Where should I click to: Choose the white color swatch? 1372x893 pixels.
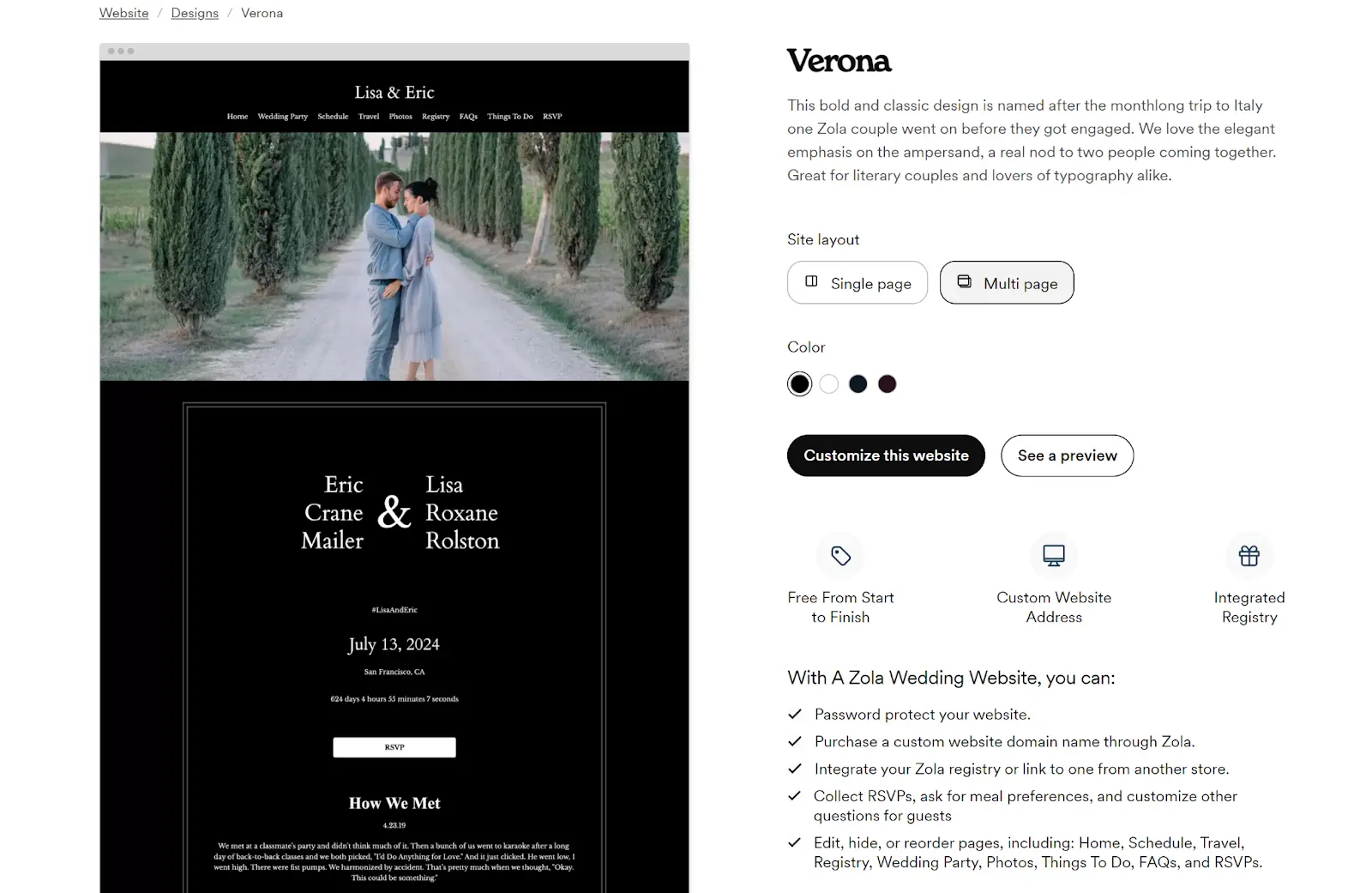(829, 383)
